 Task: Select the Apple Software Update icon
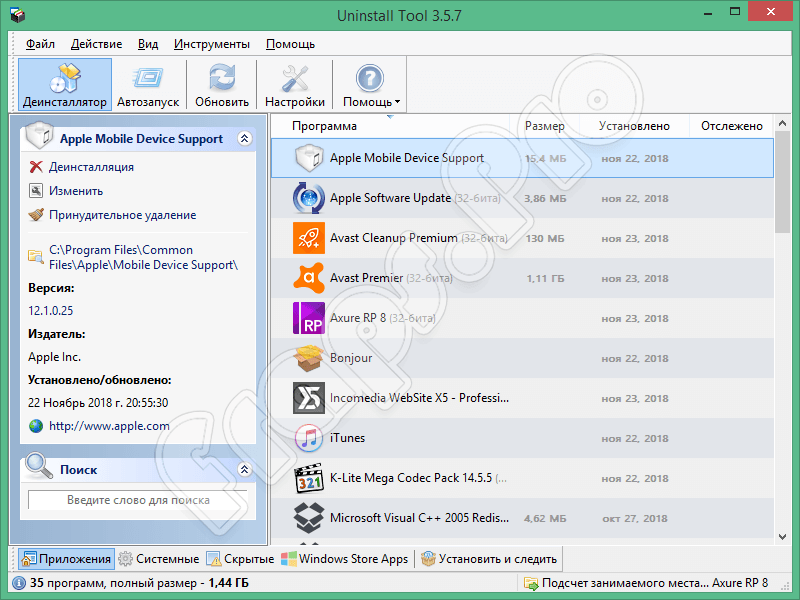pos(309,198)
